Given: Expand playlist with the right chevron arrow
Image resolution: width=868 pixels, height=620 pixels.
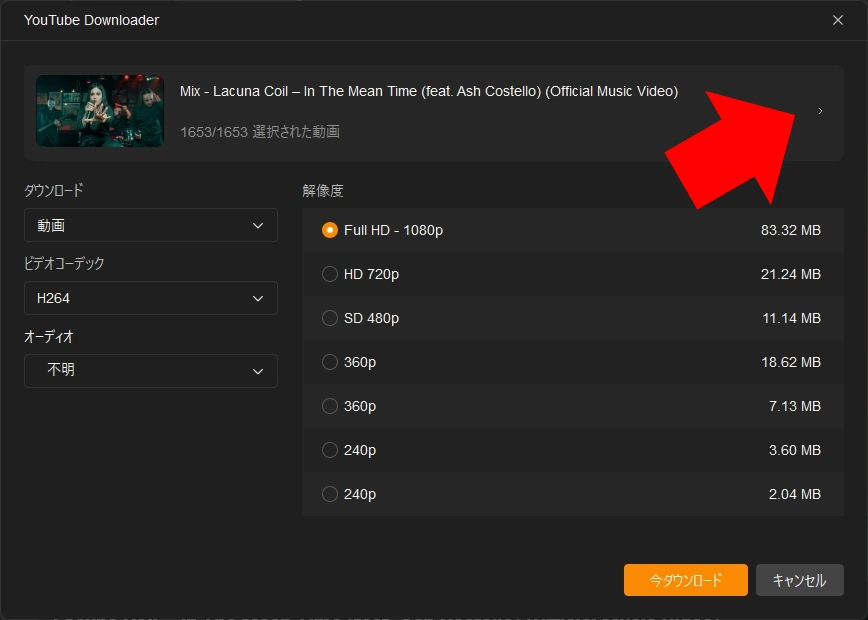Looking at the screenshot, I should click(x=820, y=111).
